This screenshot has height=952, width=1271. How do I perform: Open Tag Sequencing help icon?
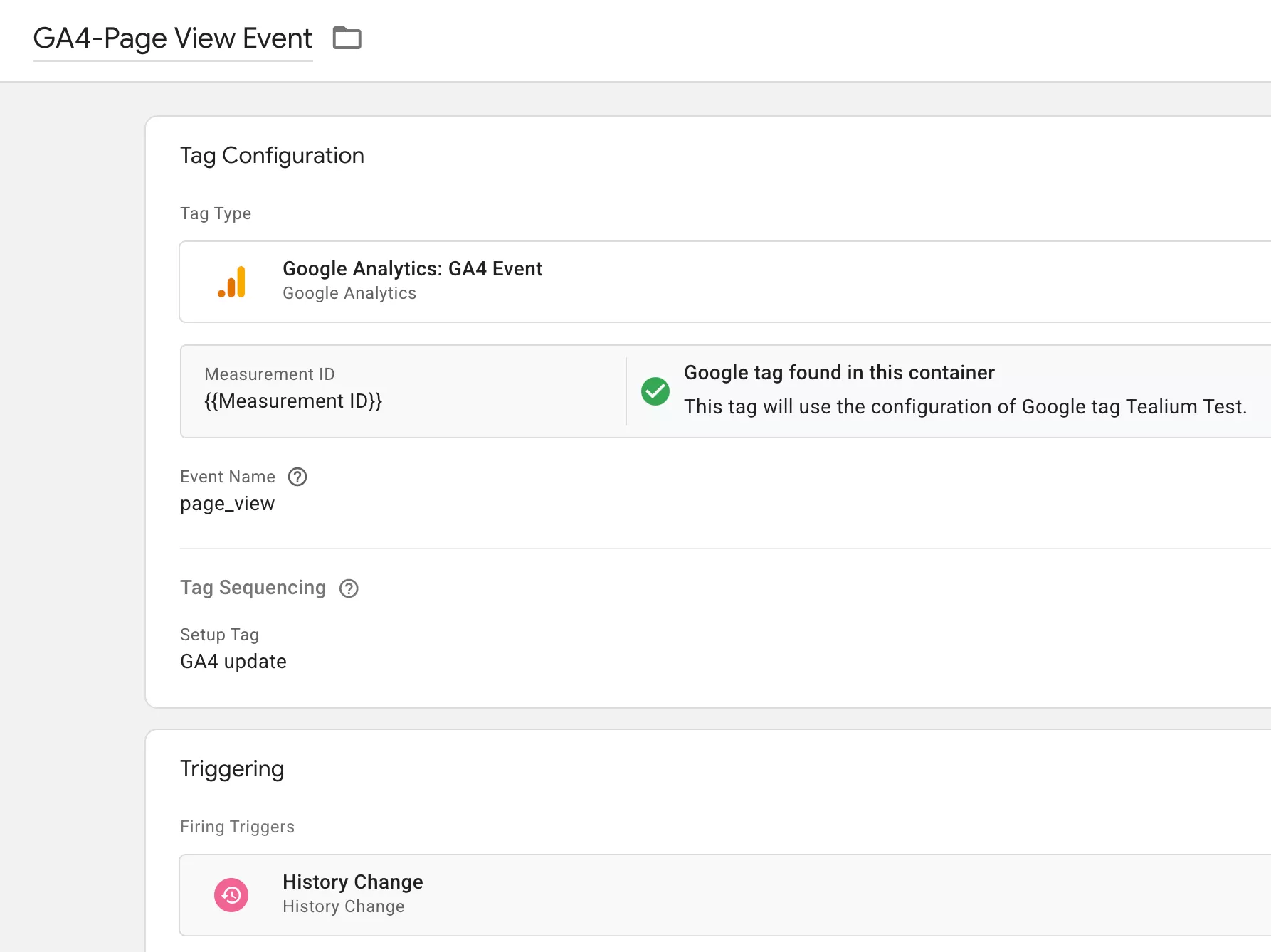point(349,588)
